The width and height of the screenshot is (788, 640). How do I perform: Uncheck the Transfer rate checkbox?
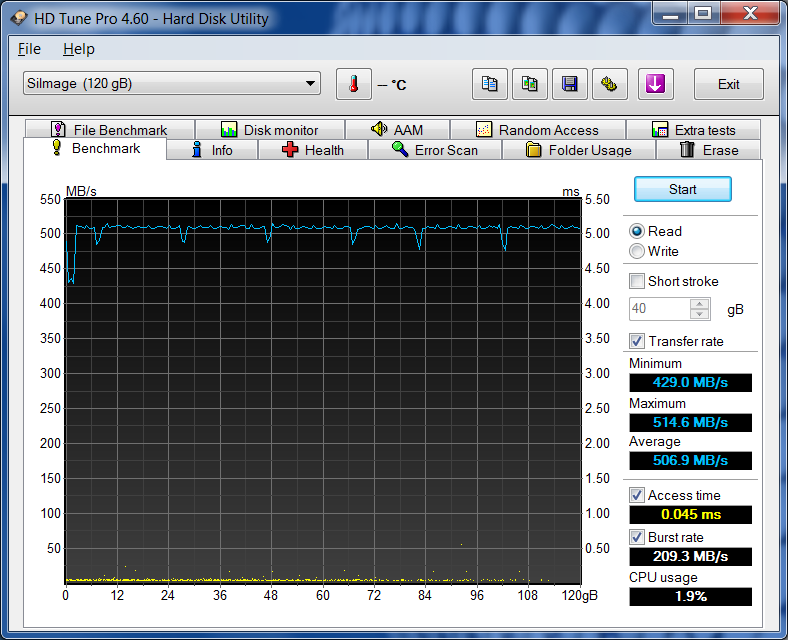637,341
